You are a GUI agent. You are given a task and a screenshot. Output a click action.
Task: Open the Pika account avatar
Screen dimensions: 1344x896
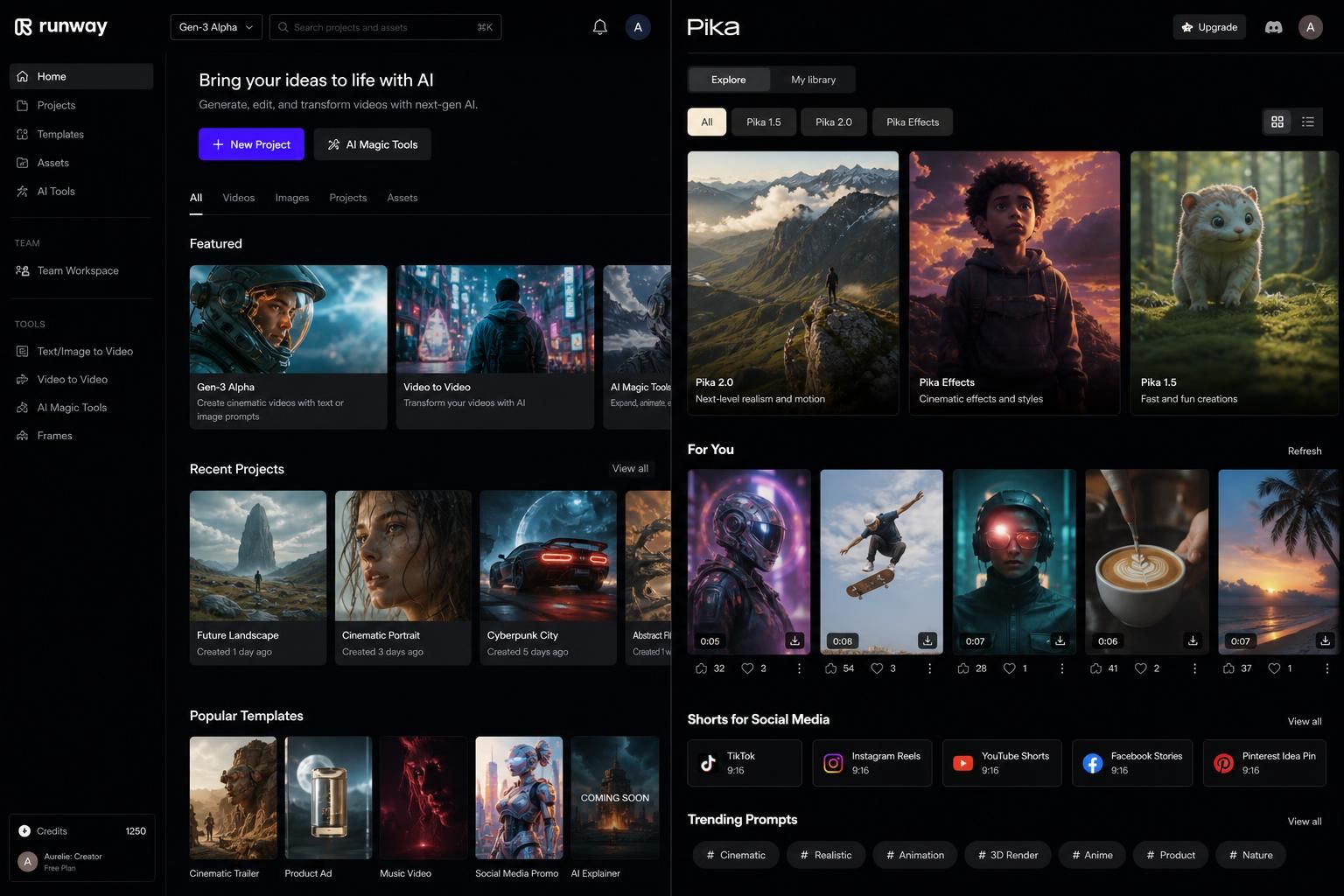[1310, 27]
